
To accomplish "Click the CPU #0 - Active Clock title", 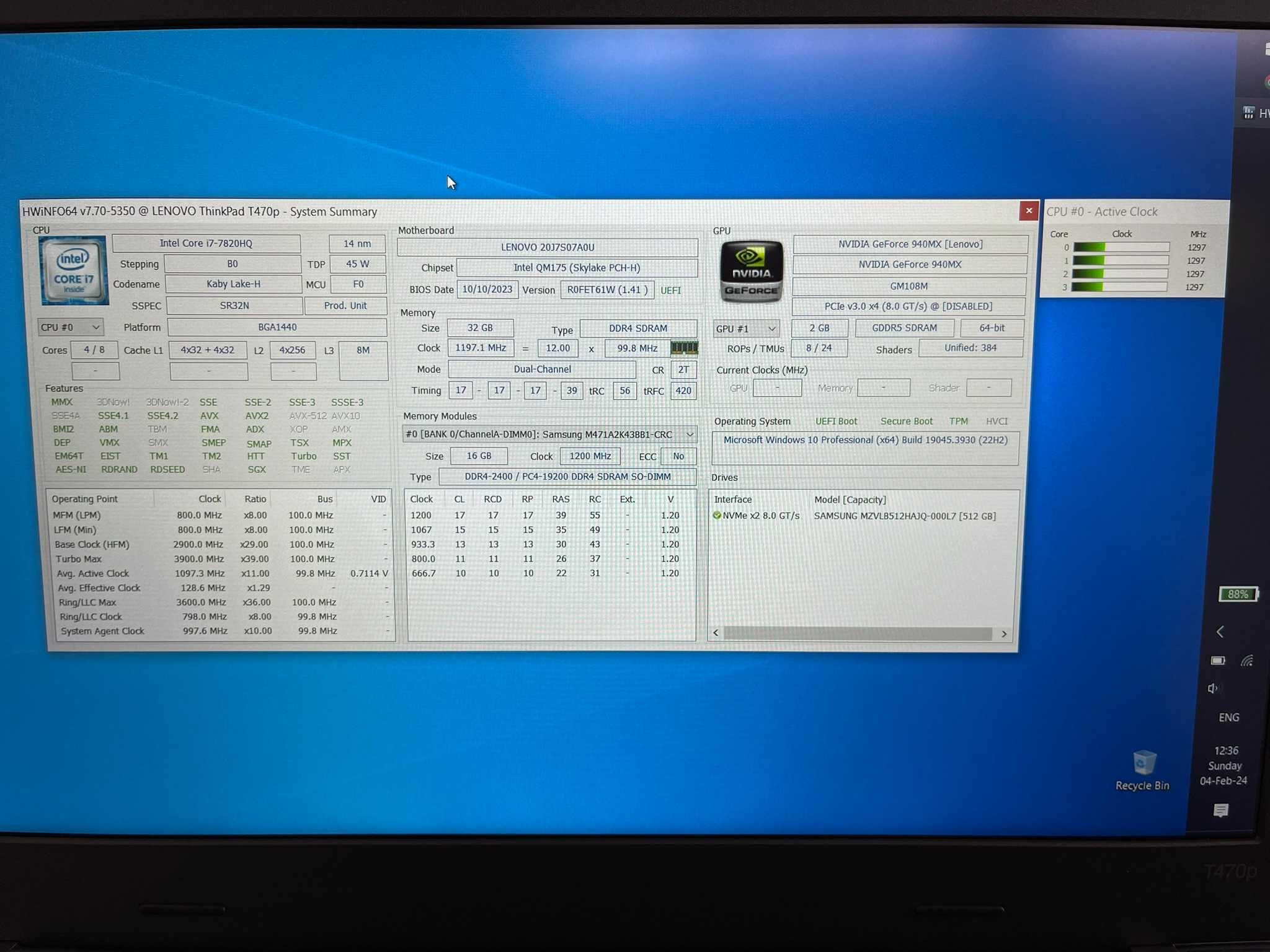I will click(1102, 212).
